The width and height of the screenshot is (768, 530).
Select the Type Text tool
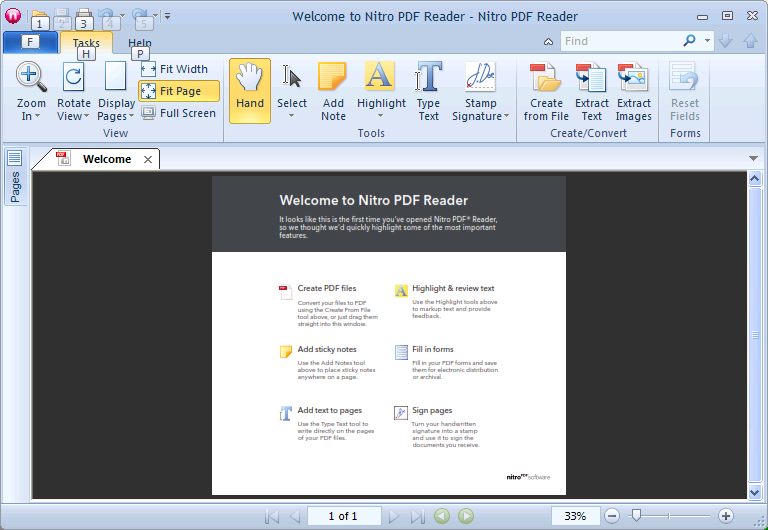(429, 91)
